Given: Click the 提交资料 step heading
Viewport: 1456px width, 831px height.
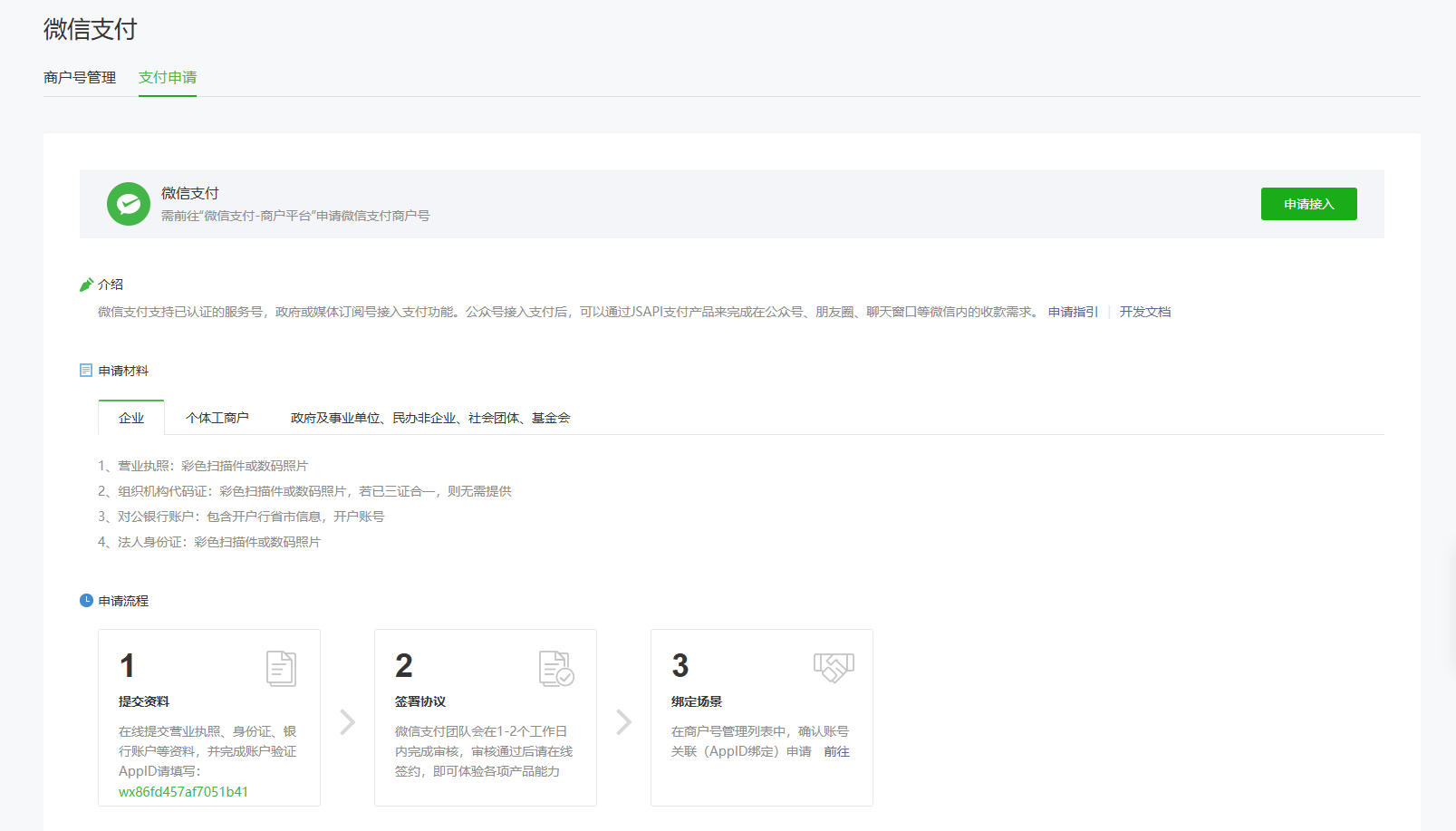Looking at the screenshot, I should 144,701.
